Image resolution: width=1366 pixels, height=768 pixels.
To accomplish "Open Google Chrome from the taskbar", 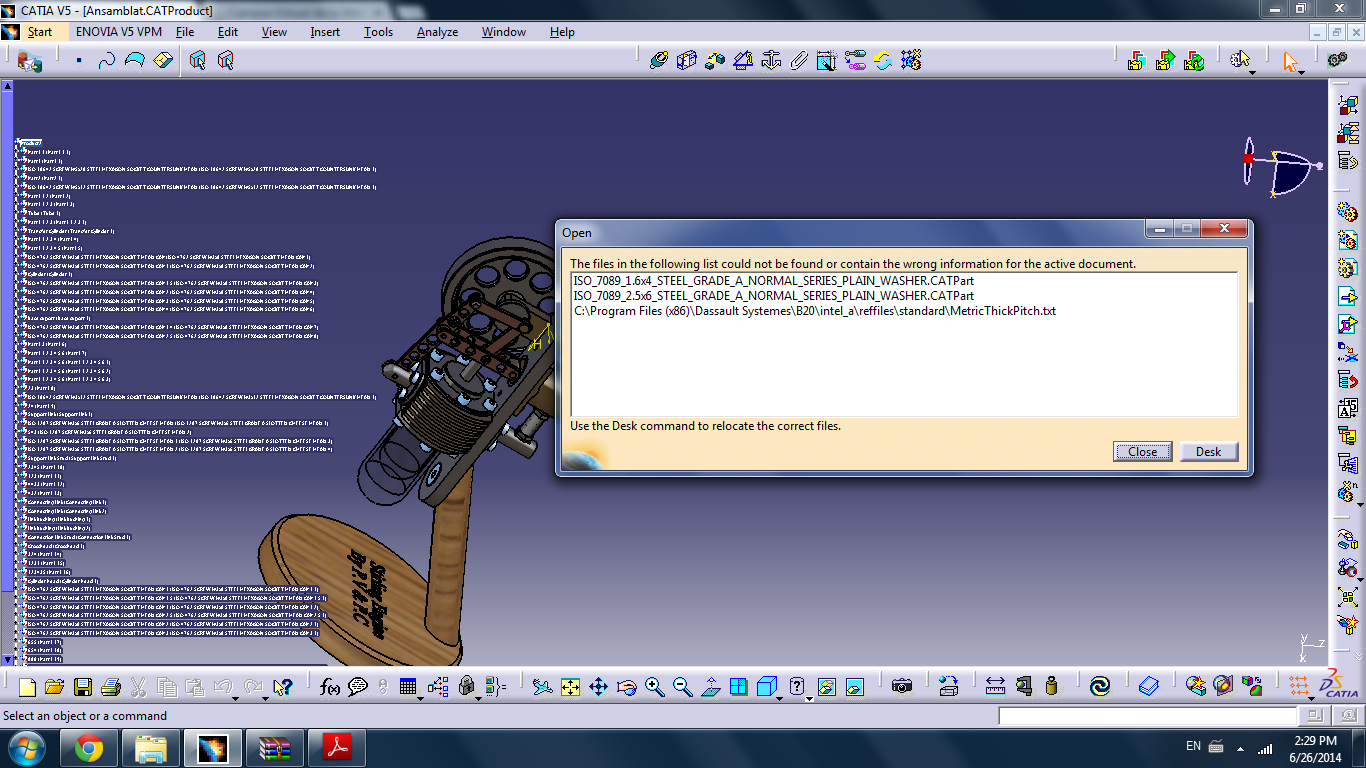I will click(x=89, y=748).
